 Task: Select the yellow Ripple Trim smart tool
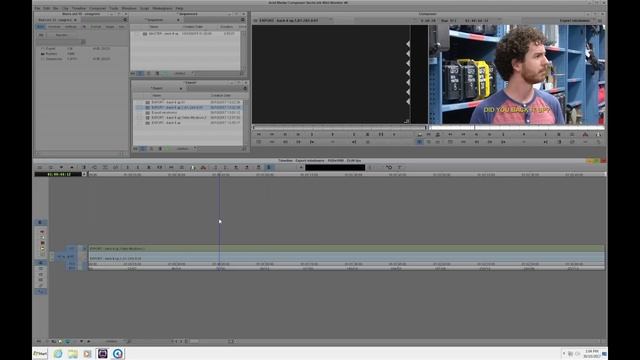(42, 249)
